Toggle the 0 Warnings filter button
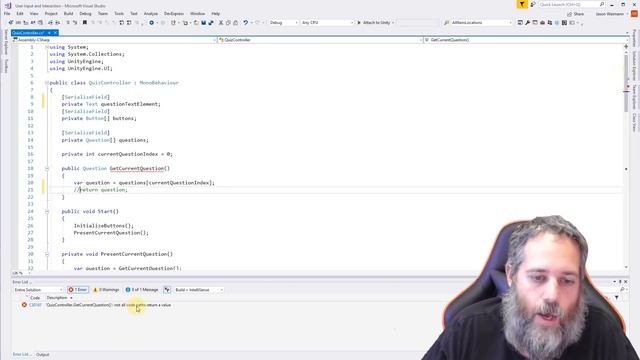 [106, 290]
